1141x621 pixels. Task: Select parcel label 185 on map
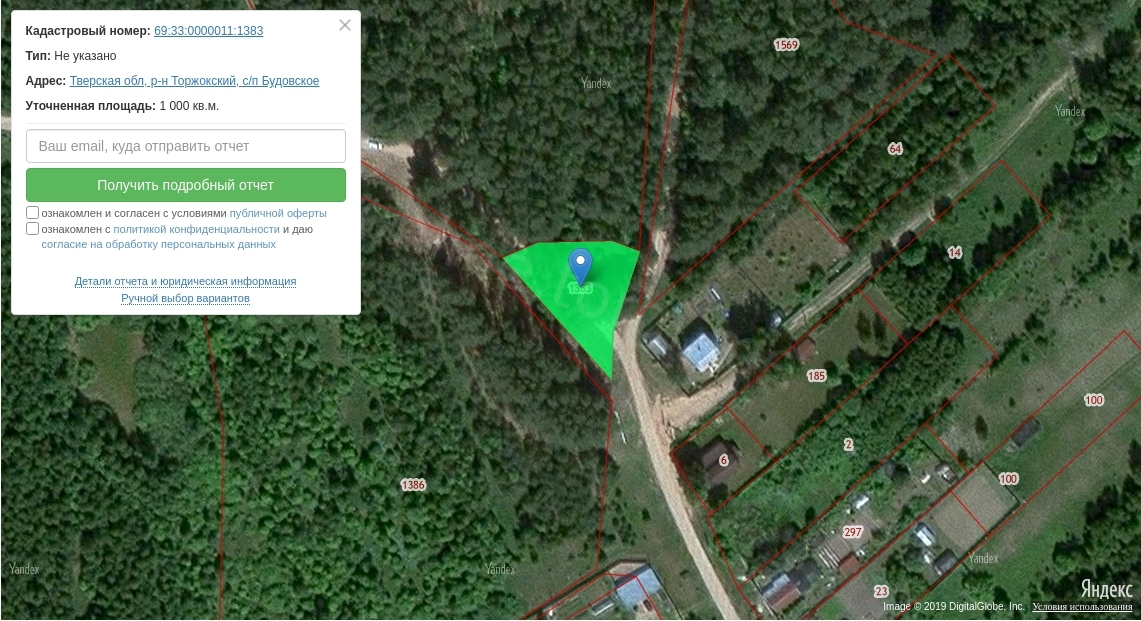816,376
